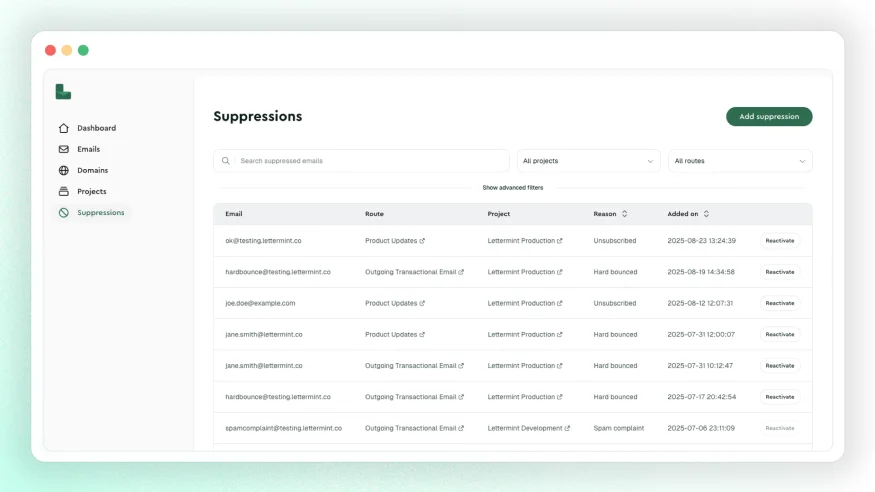Screen dimensions: 875x492
Task: Open the All routes dropdown
Action: coord(740,161)
